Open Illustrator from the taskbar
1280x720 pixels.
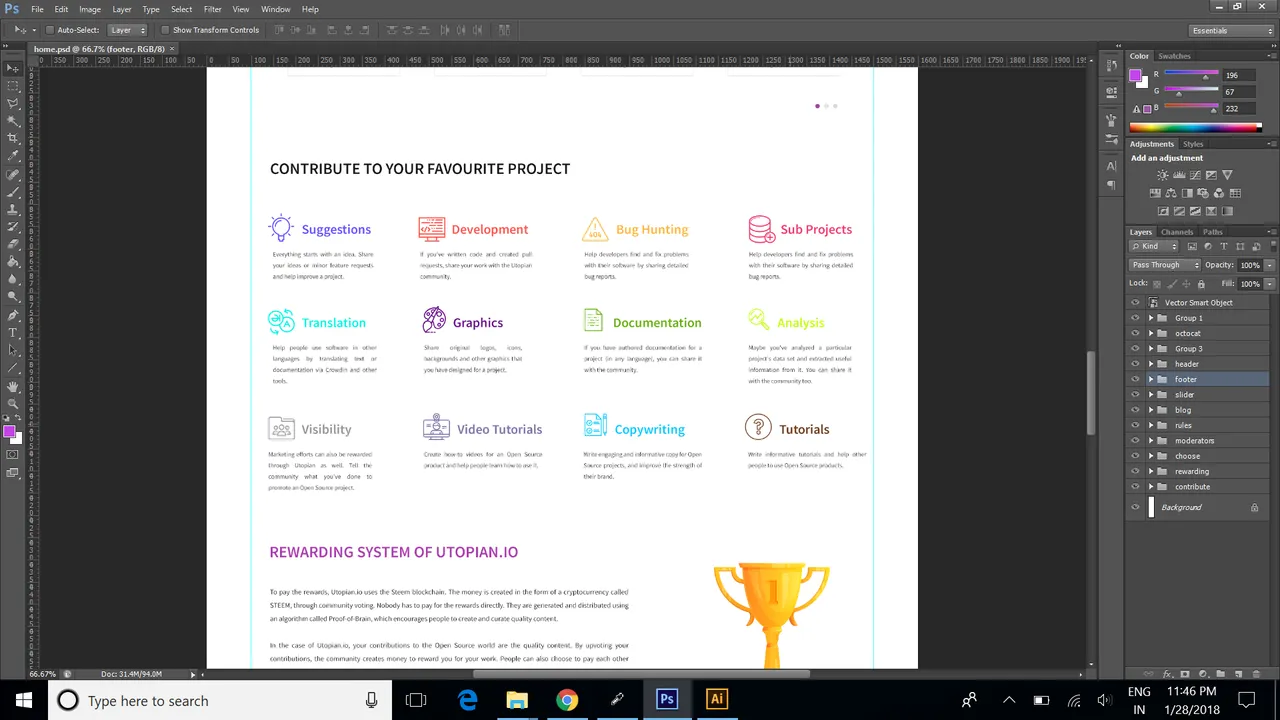(x=716, y=700)
